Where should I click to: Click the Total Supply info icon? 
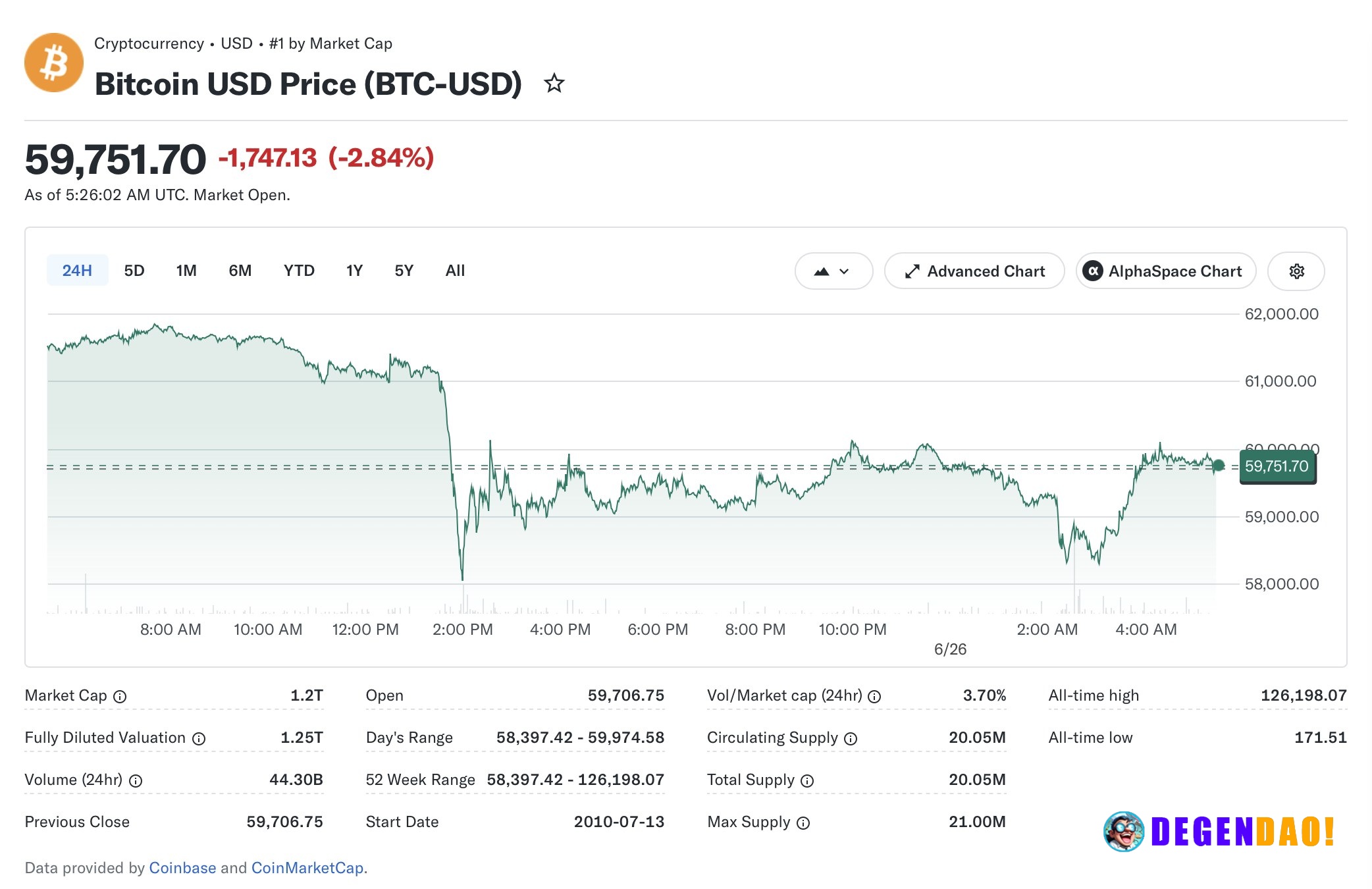807,781
